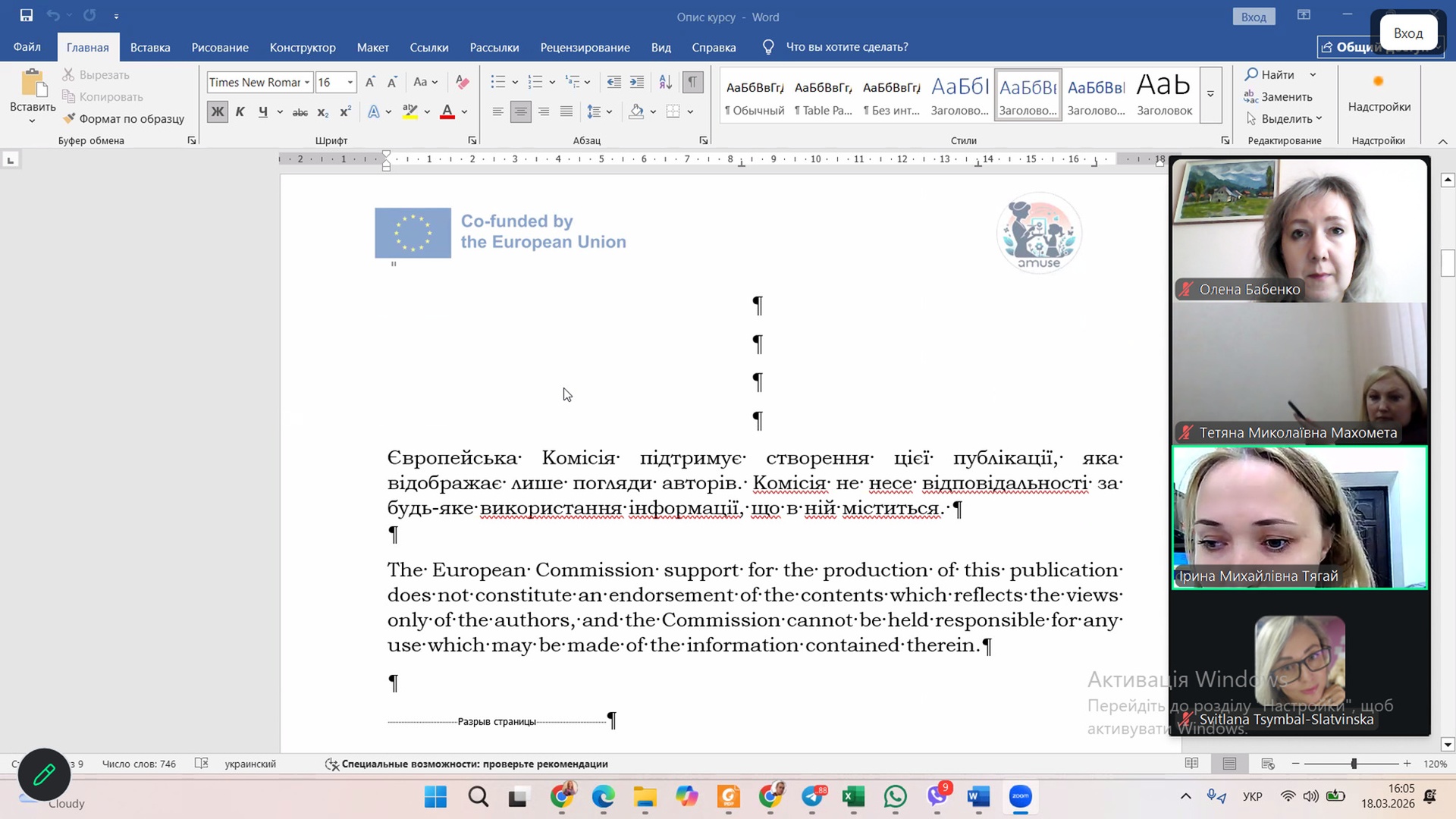Click the increase indent icon
Viewport: 1456px width, 819px height.
(x=637, y=82)
